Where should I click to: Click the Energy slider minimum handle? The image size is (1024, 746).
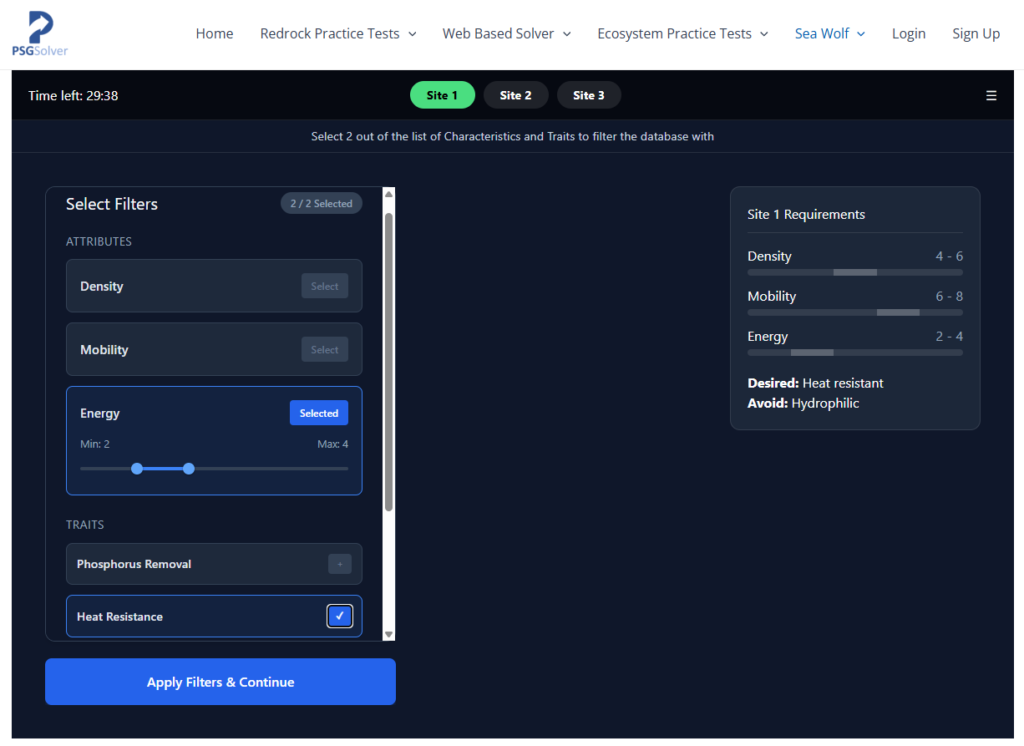137,468
